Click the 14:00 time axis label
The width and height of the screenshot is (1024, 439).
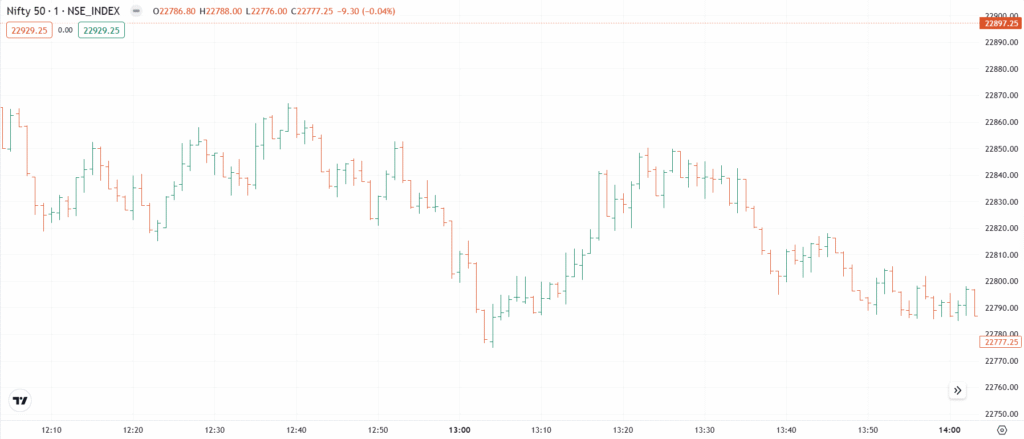point(949,430)
